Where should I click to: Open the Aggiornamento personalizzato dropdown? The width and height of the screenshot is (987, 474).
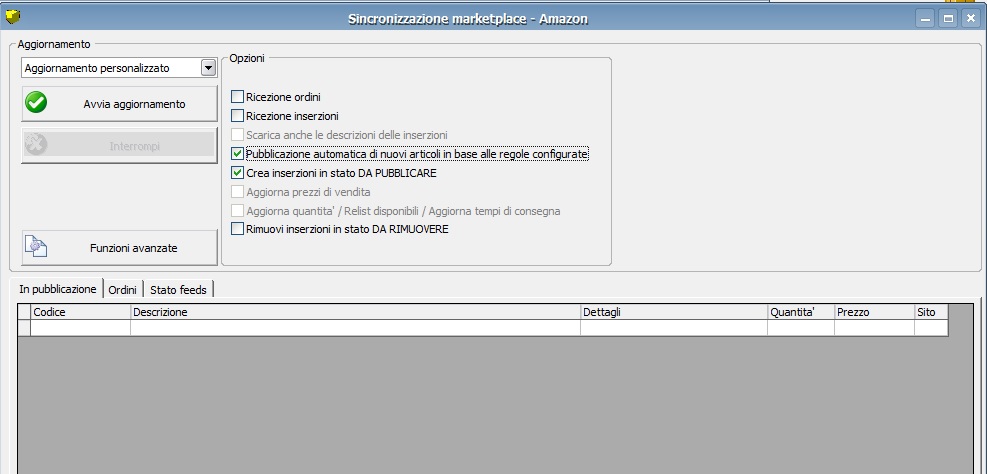pyautogui.click(x=208, y=68)
